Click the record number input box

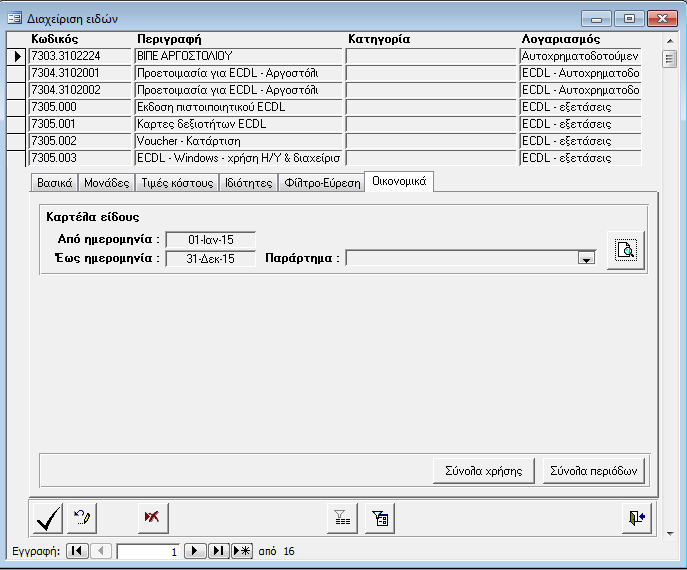point(149,551)
